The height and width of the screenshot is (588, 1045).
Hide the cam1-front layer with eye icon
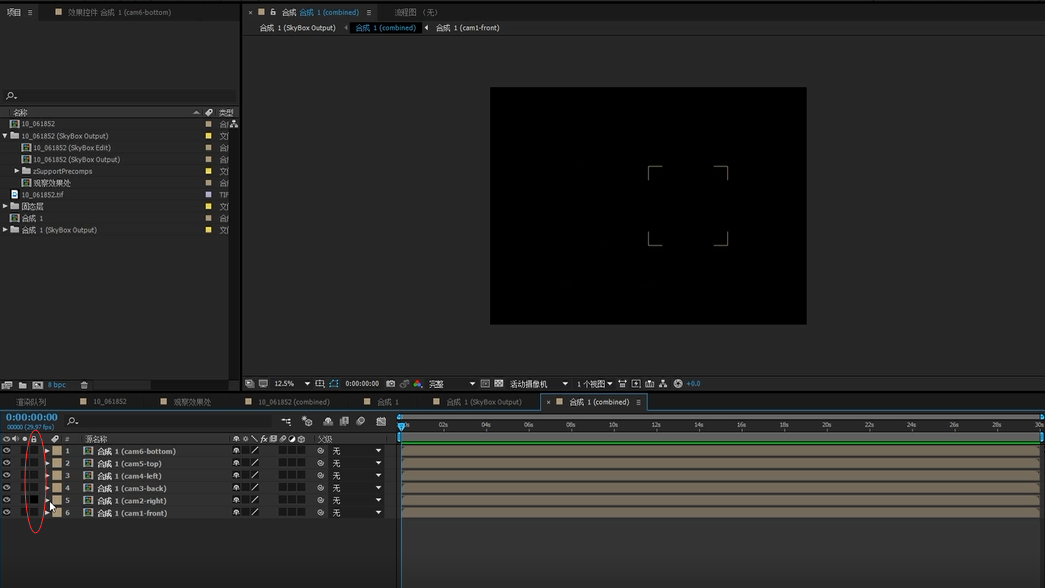coord(7,513)
